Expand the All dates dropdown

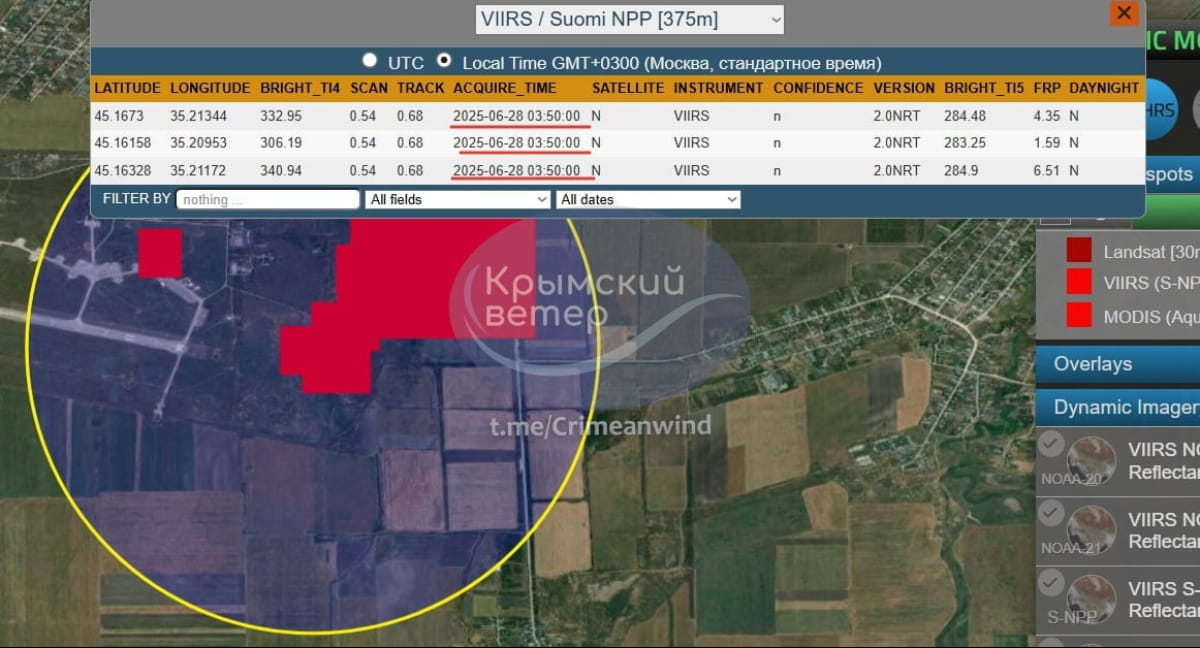(x=647, y=200)
